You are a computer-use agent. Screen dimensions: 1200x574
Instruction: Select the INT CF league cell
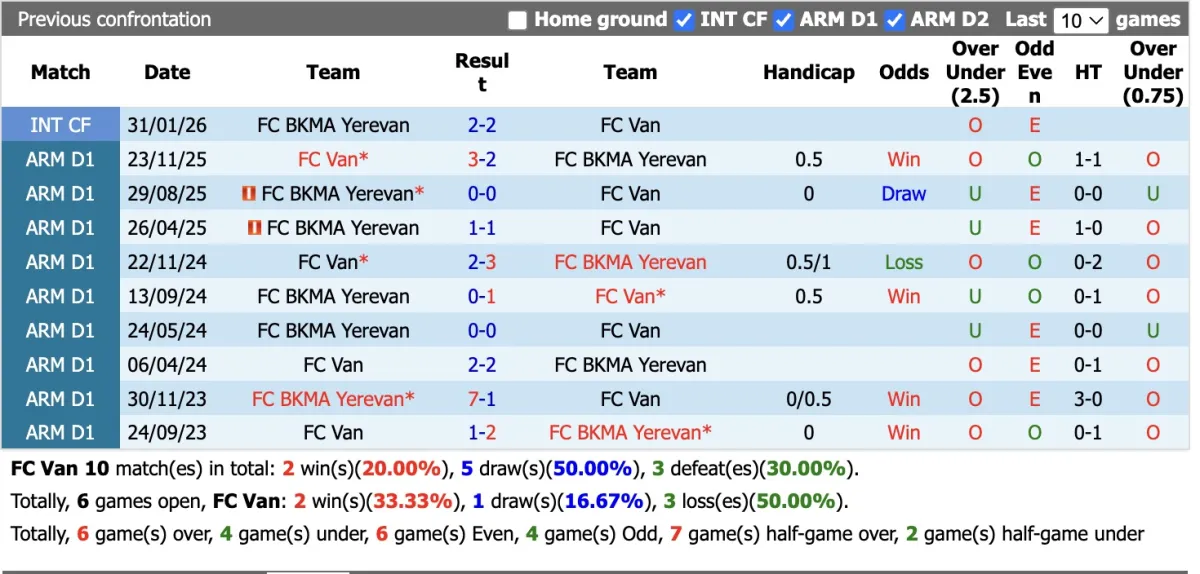point(60,125)
